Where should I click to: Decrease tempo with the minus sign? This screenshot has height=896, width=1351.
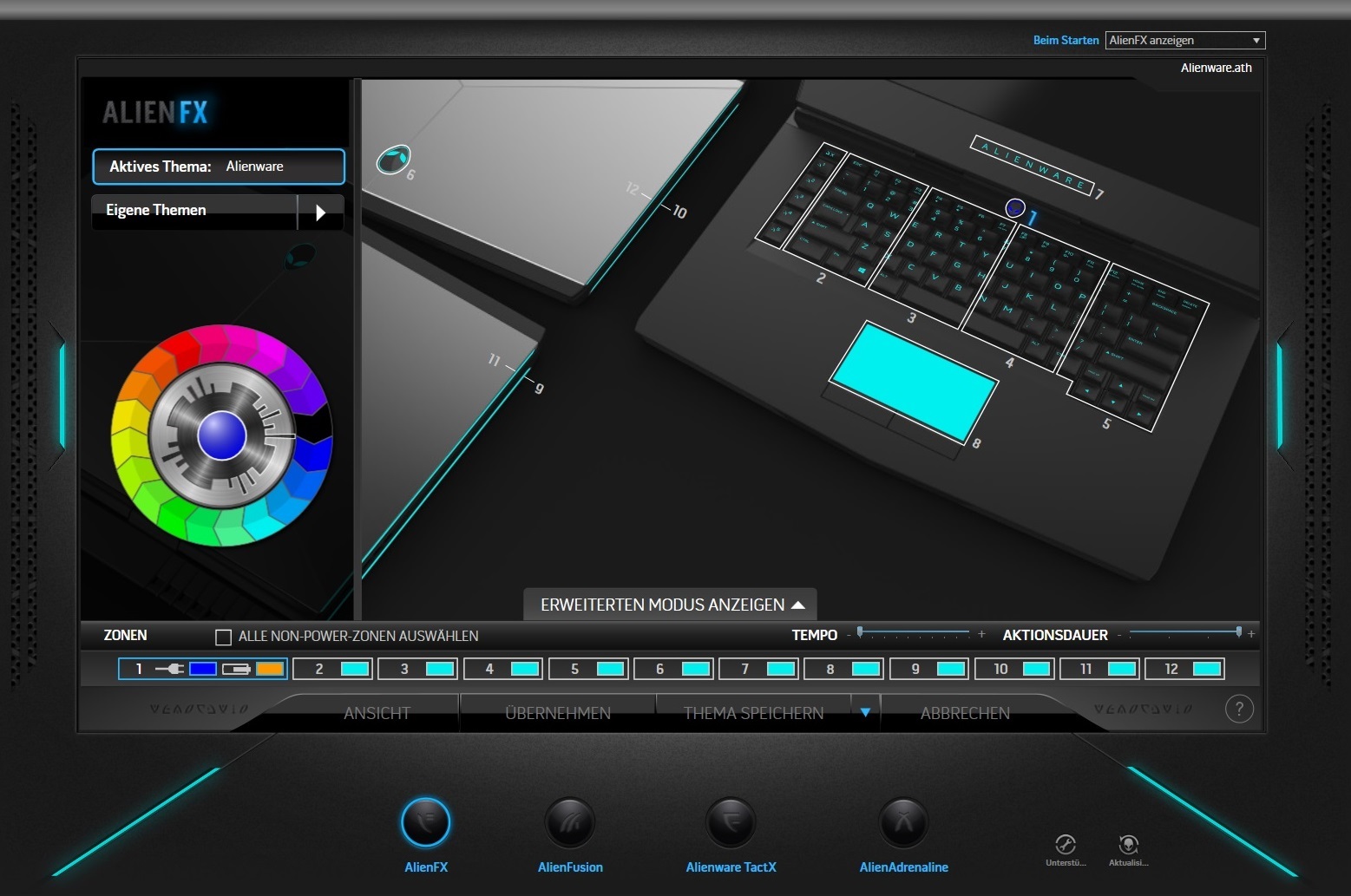(849, 635)
